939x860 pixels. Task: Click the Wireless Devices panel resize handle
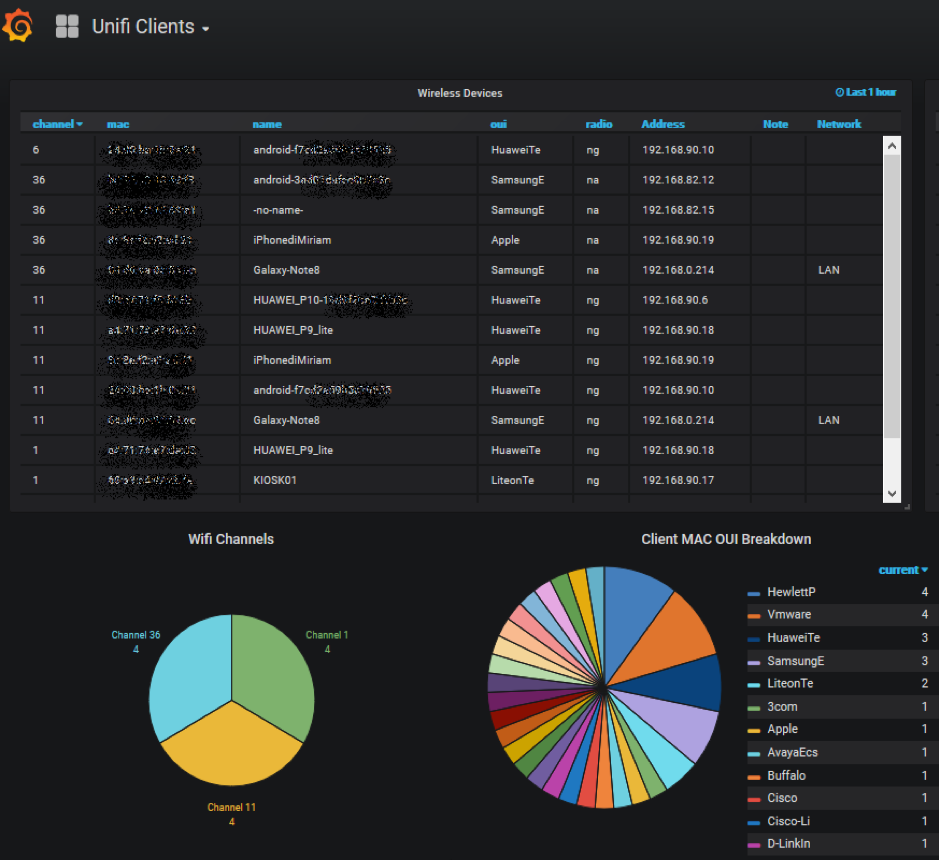pos(907,507)
